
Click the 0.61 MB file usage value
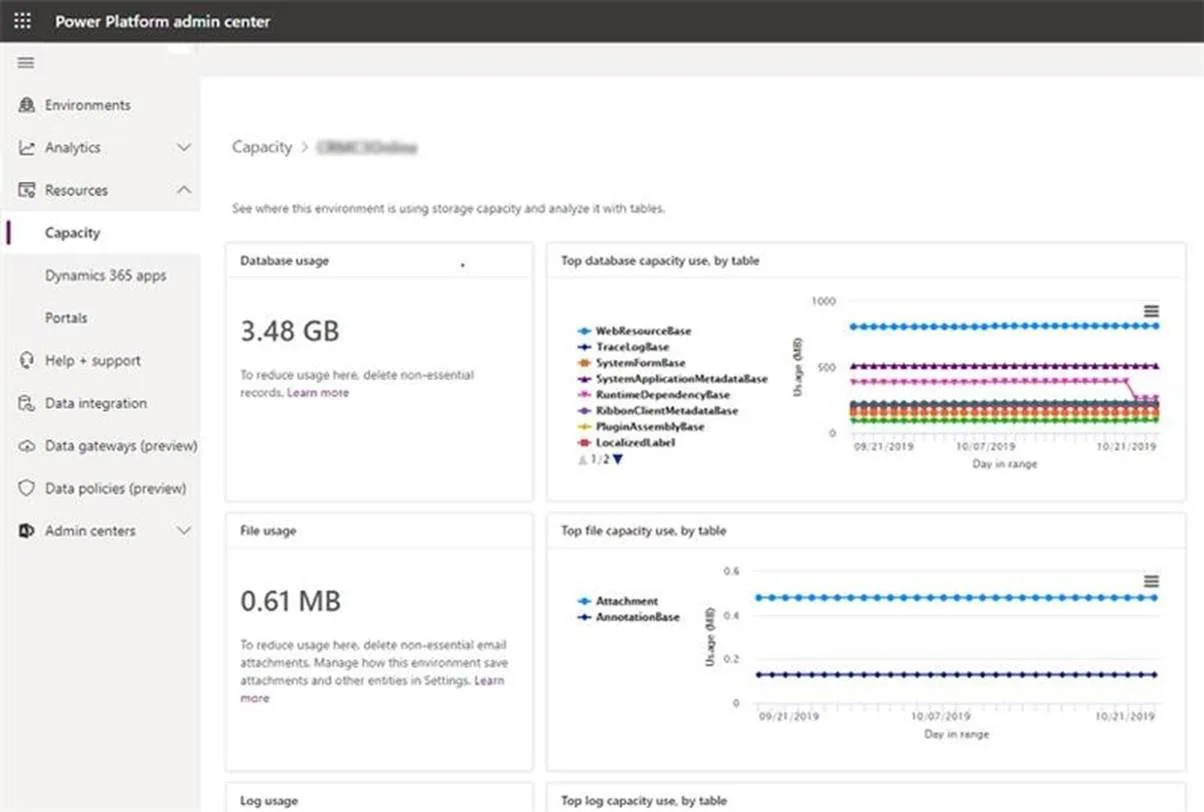tap(291, 601)
